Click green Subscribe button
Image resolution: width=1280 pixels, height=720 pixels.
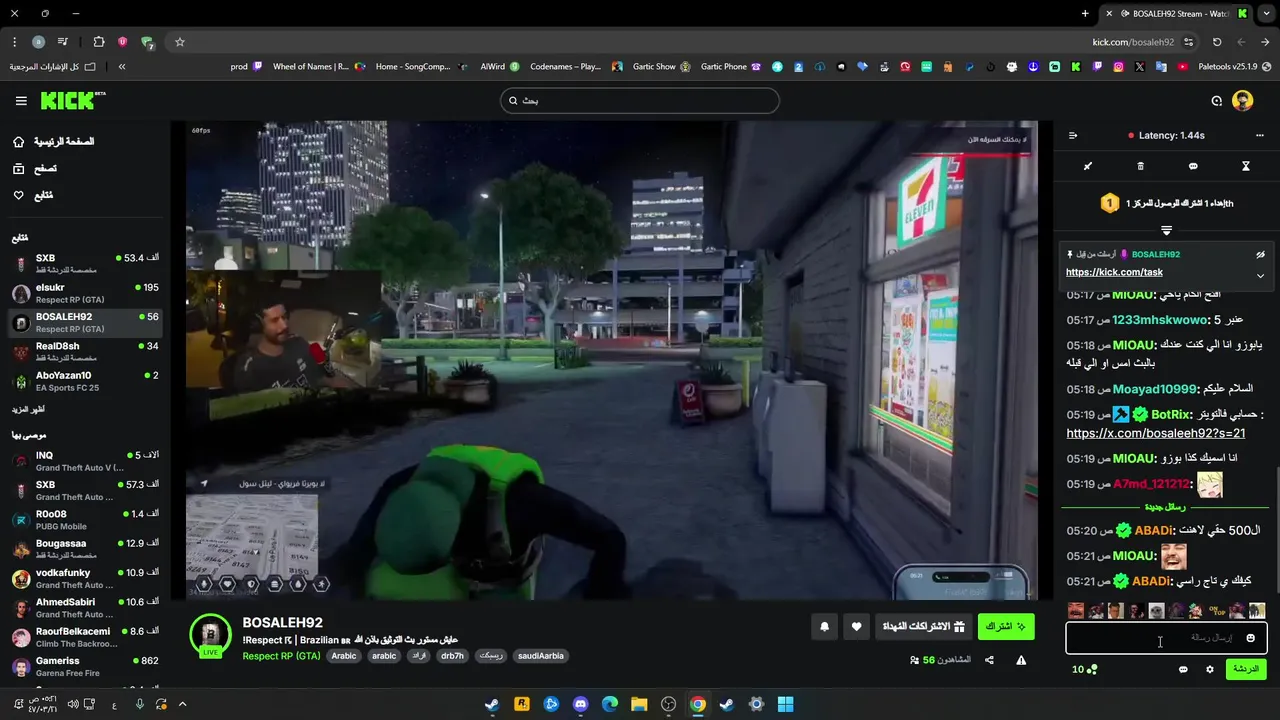coord(1005,627)
